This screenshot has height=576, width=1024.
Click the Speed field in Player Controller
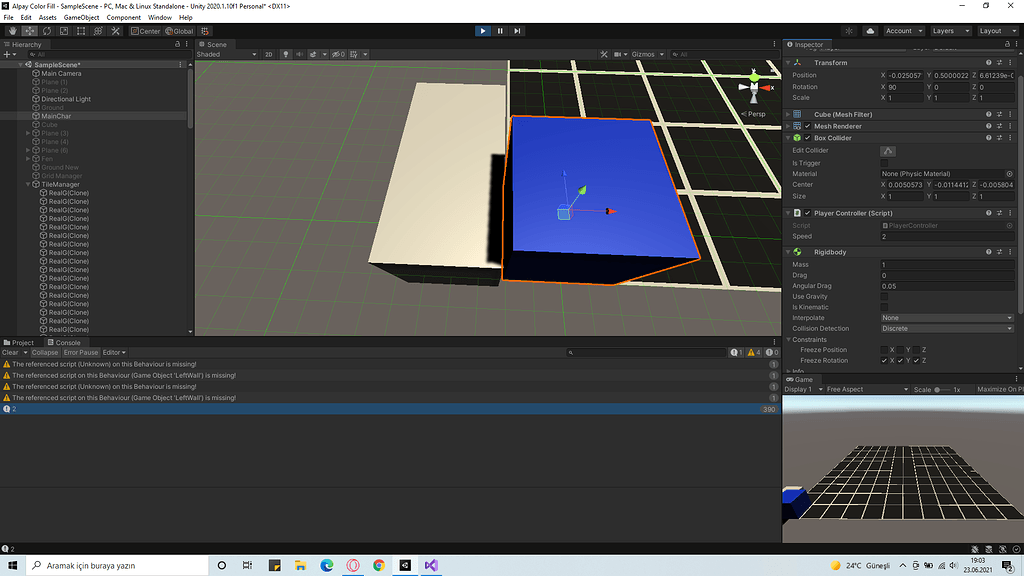(945, 236)
